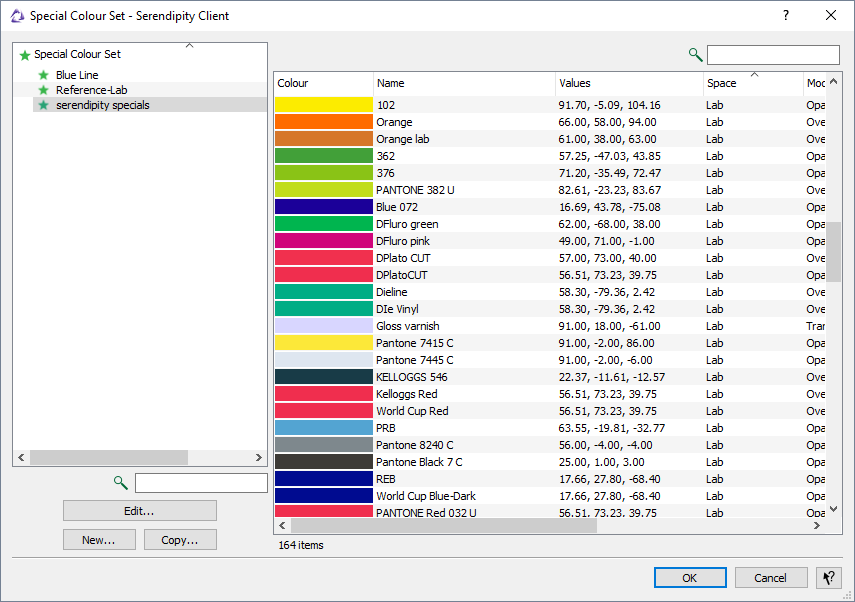Select the Reference-Lab colour set
This screenshot has height=602, width=855.
(x=92, y=90)
